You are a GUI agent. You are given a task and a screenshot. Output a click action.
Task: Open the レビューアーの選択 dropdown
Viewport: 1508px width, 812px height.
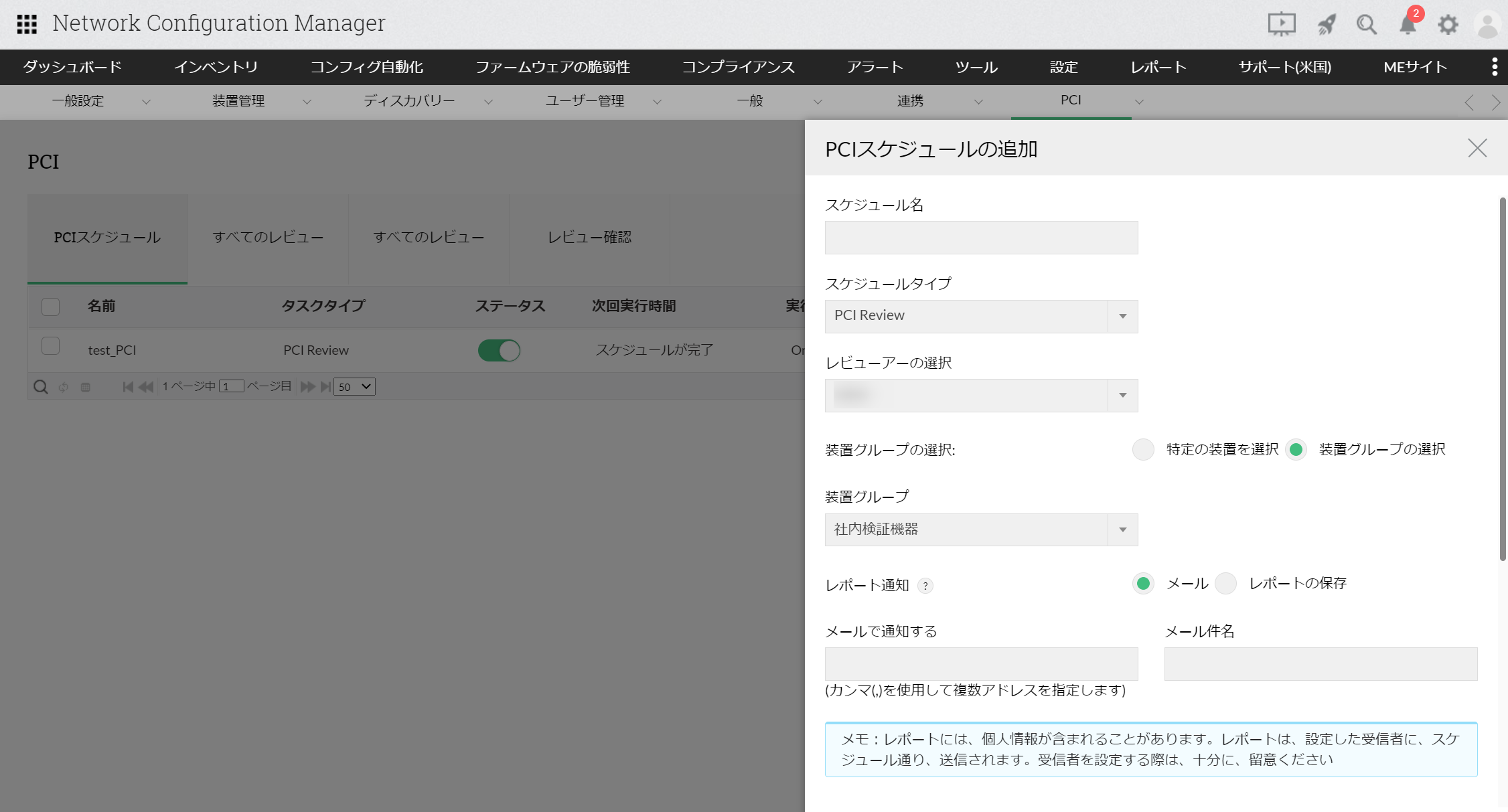981,396
